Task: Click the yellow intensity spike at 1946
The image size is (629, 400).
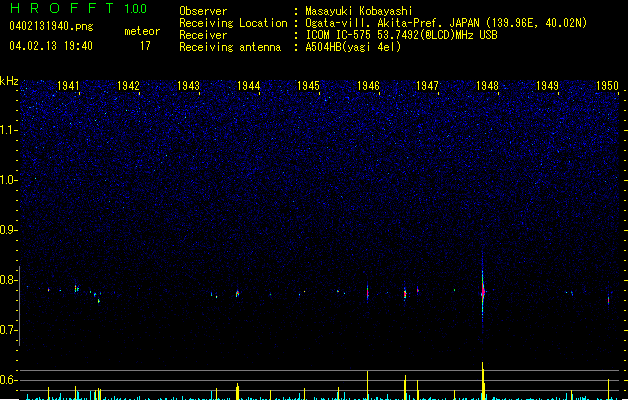Action: (x=367, y=385)
